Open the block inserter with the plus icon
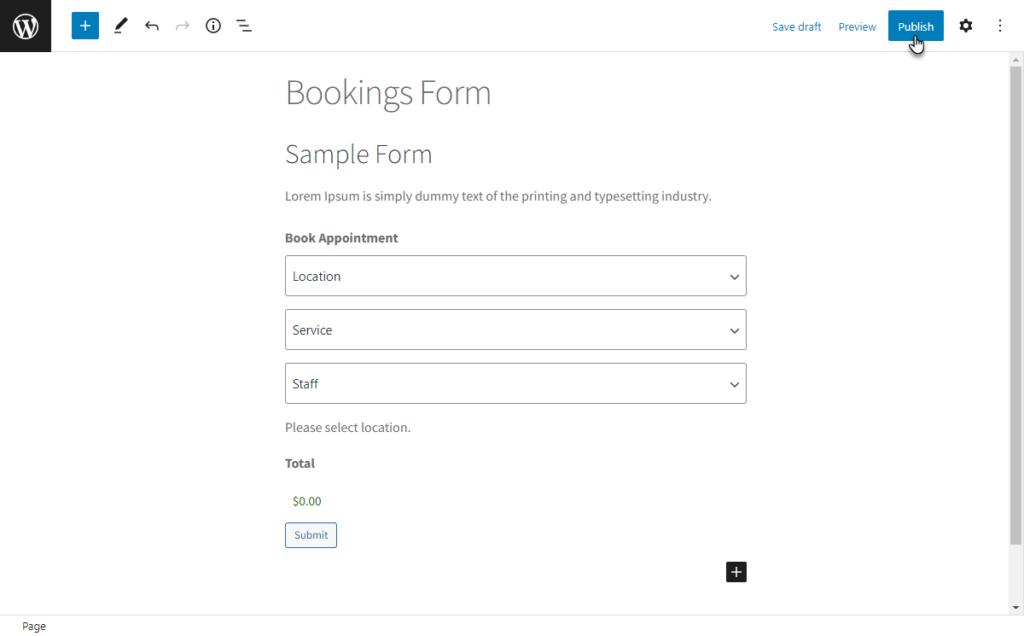The width and height of the screenshot is (1024, 636). point(84,25)
